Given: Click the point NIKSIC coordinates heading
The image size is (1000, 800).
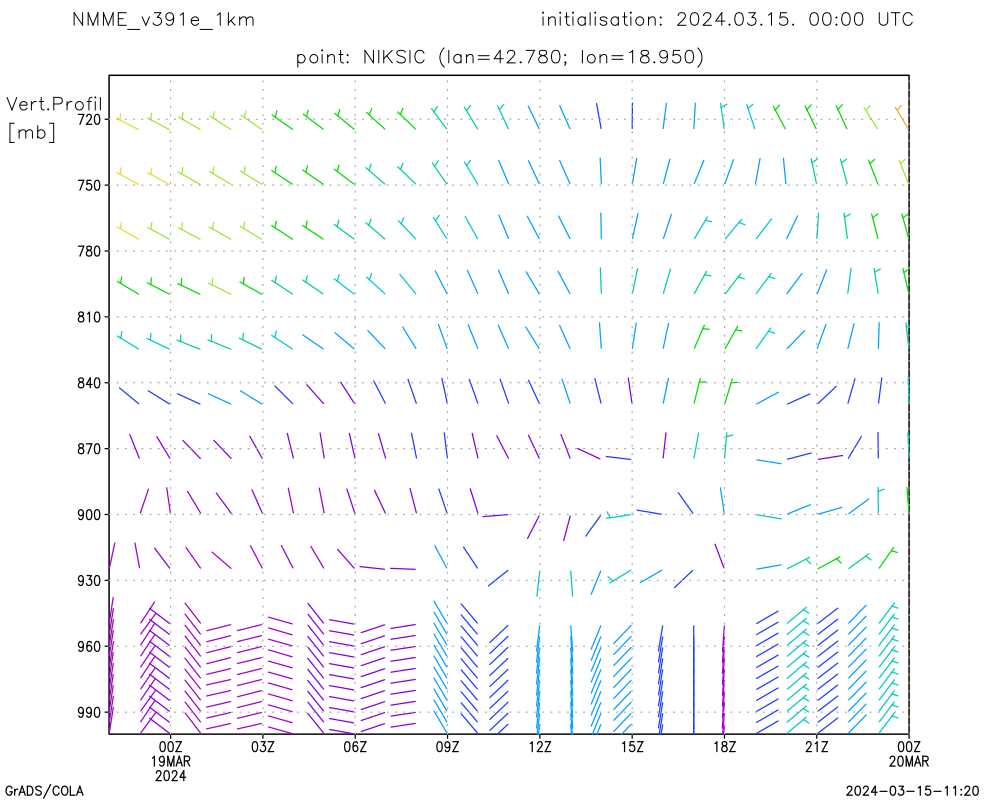Looking at the screenshot, I should pos(499,57).
